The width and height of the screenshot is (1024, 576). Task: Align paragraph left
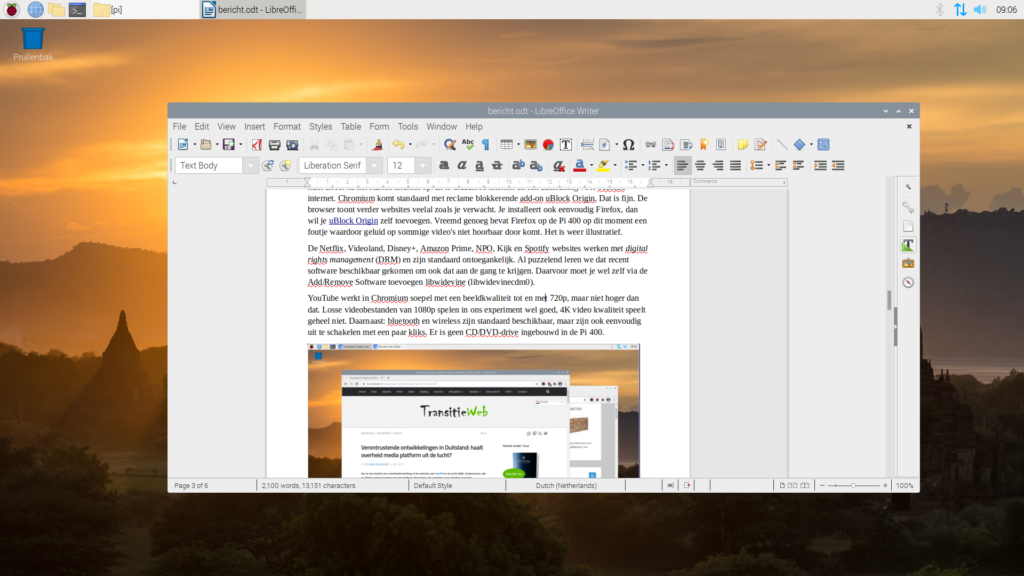point(682,165)
